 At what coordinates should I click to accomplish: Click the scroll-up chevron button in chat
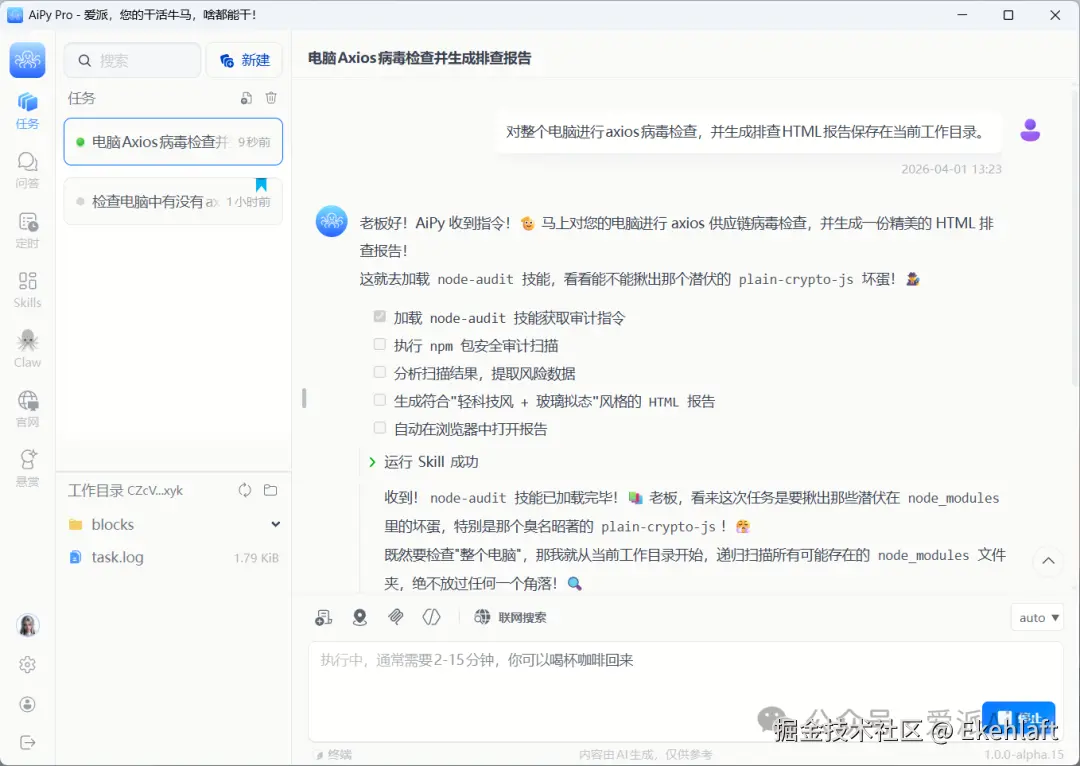[1048, 561]
